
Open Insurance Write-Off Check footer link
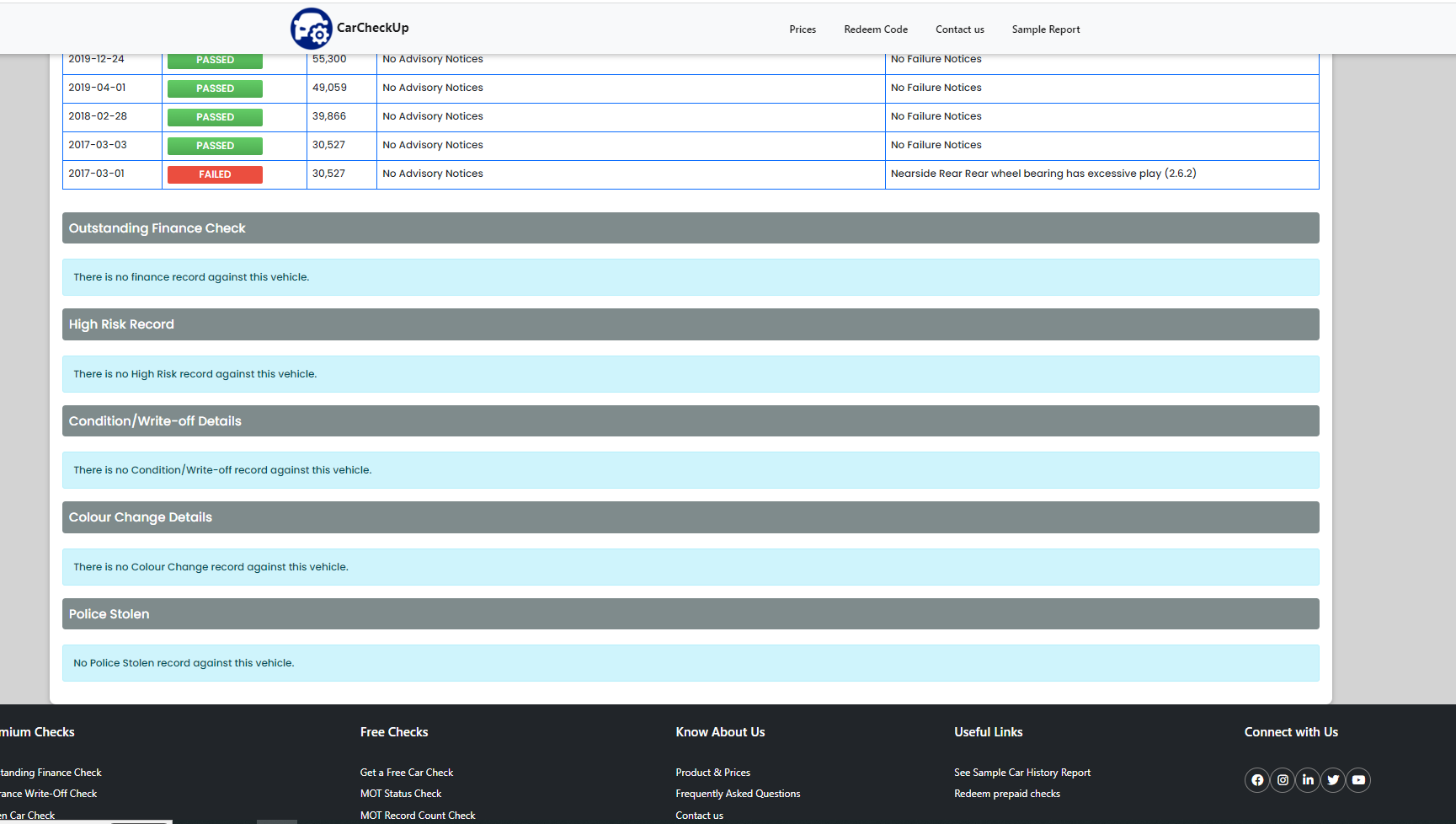point(48,794)
